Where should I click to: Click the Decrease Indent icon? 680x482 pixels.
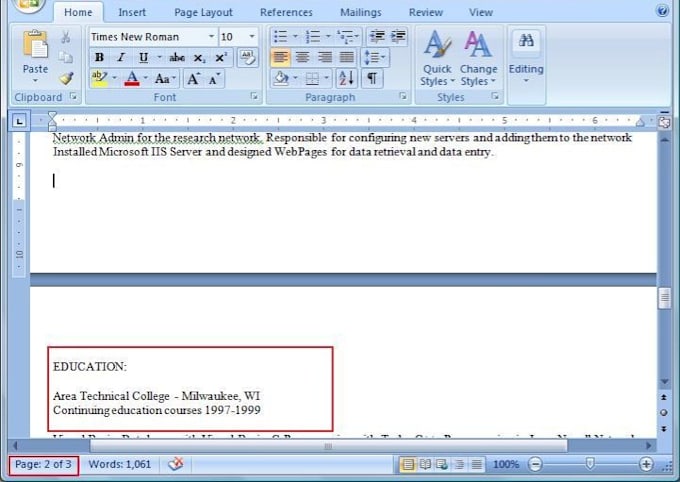377,36
